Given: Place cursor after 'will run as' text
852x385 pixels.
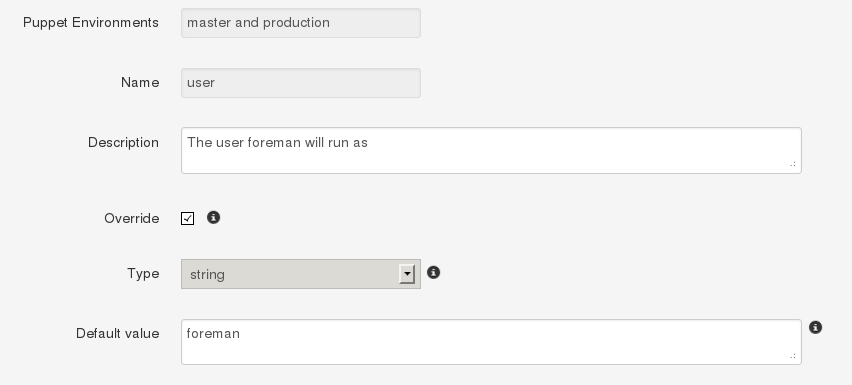Looking at the screenshot, I should 369,143.
